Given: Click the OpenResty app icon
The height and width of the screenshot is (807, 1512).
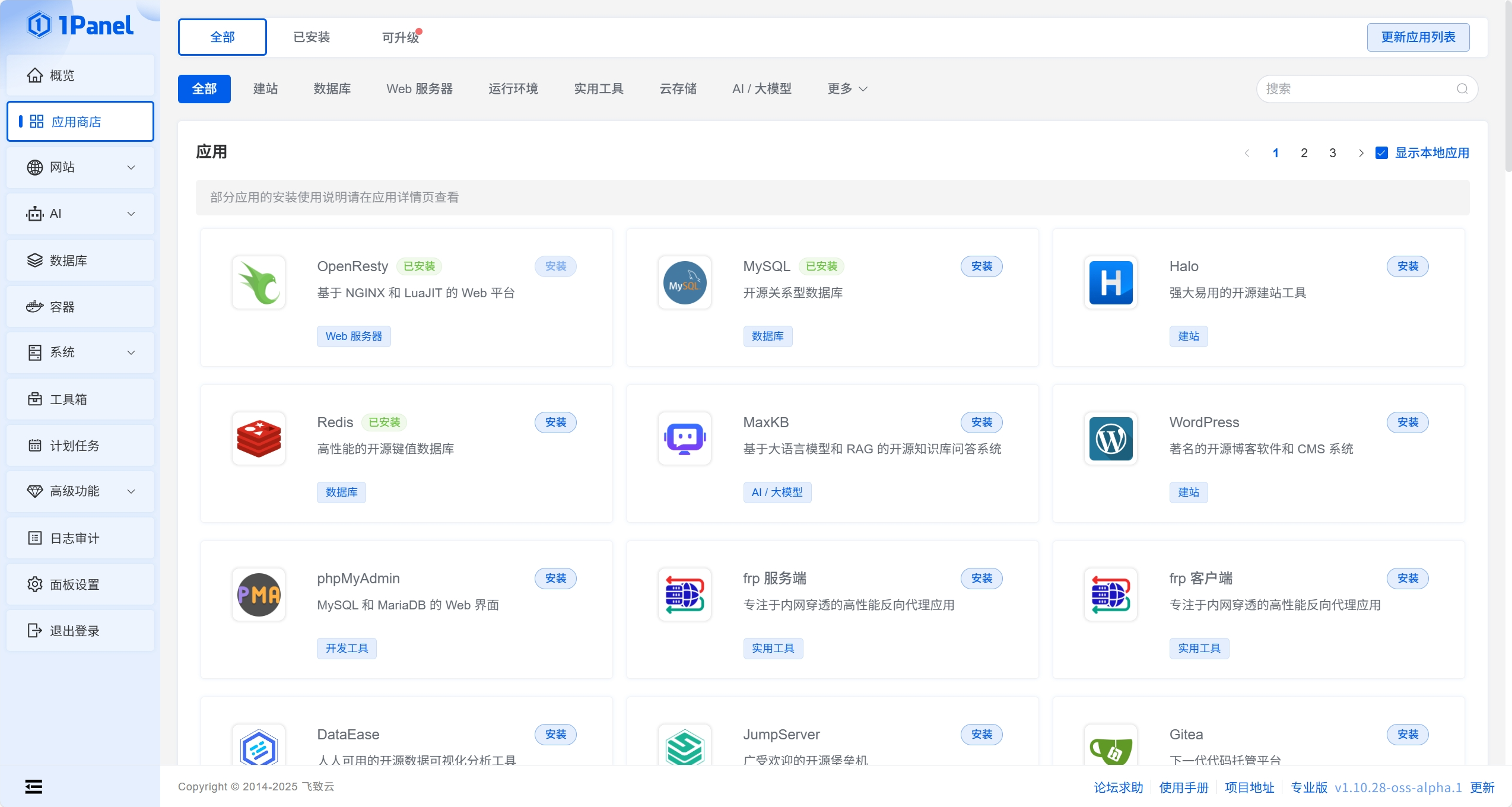Looking at the screenshot, I should coord(259,282).
